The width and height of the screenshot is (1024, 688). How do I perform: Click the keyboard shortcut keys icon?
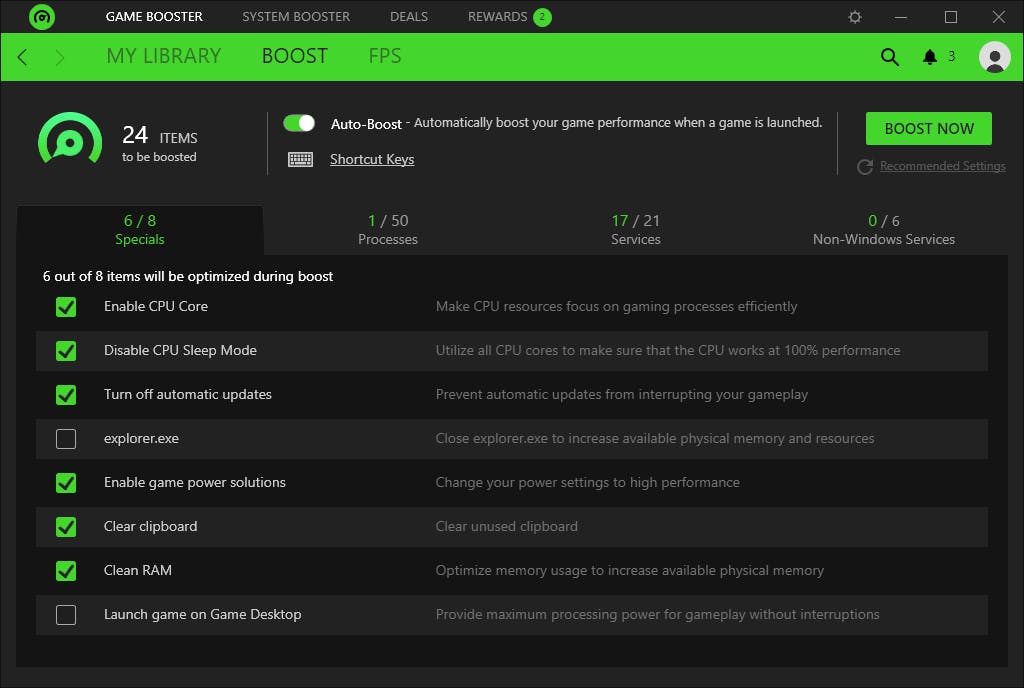(x=300, y=159)
